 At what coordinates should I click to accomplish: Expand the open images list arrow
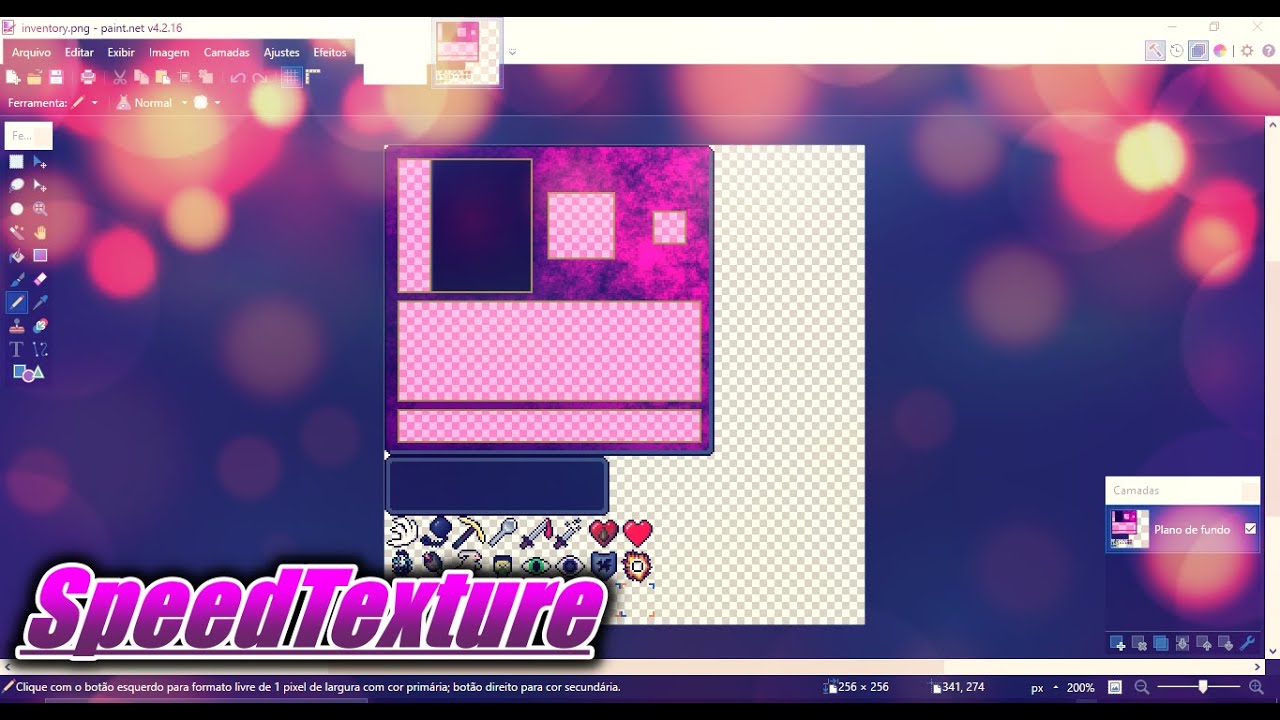[x=512, y=52]
